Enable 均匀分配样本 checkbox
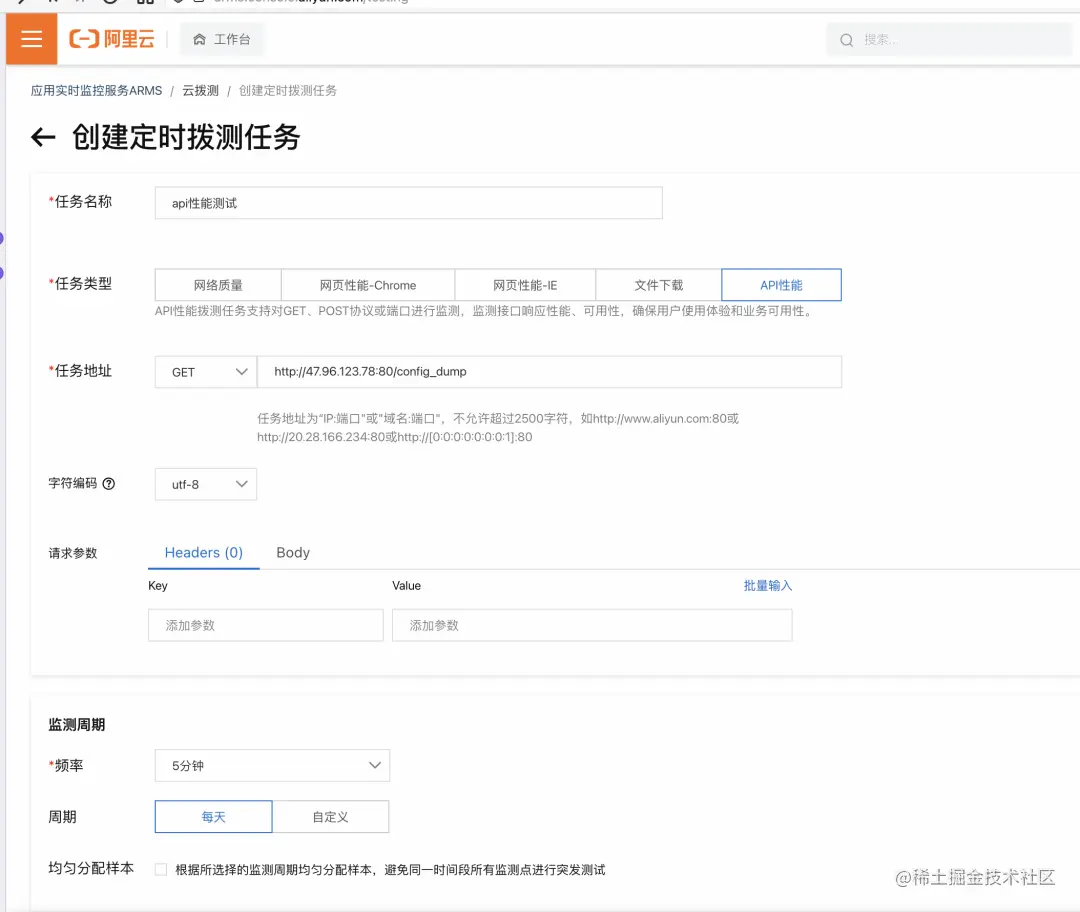This screenshot has width=1080, height=912. (161, 869)
